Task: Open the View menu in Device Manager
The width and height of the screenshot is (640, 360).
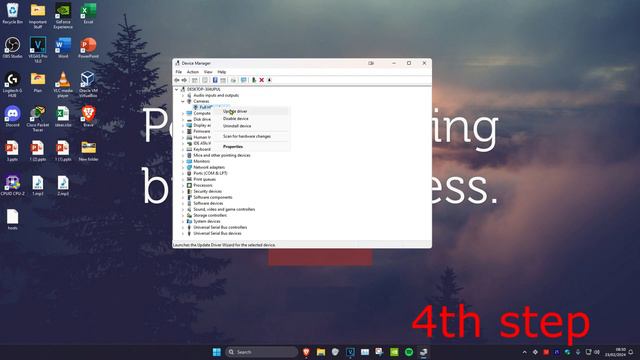Action: [208, 72]
